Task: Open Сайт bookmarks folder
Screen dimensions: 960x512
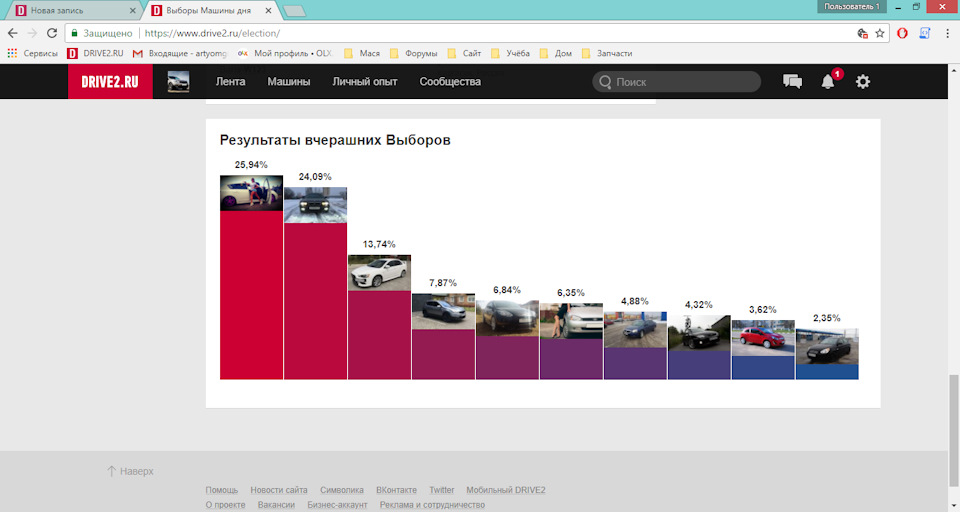Action: pos(464,53)
